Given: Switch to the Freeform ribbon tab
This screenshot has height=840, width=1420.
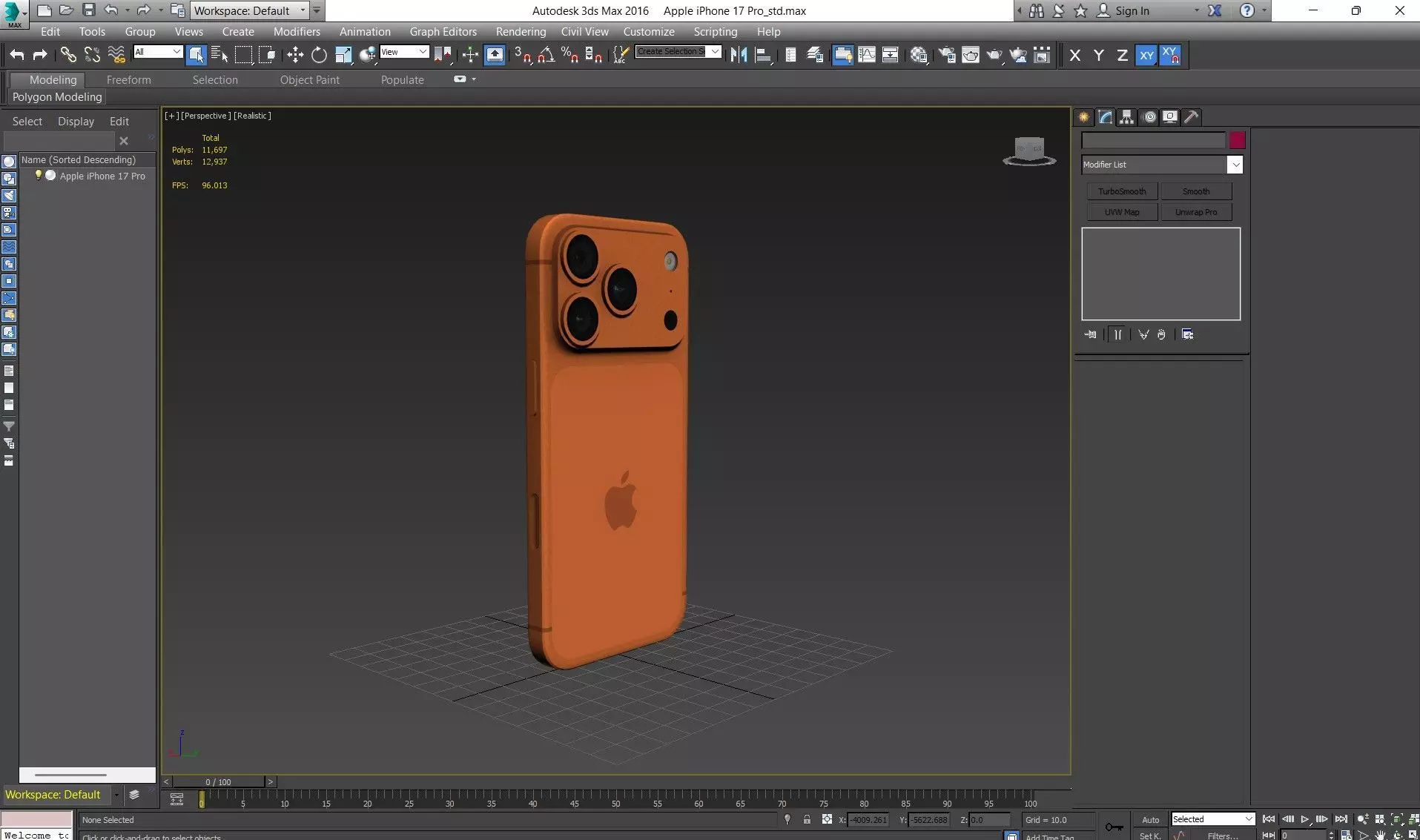Looking at the screenshot, I should coord(128,80).
